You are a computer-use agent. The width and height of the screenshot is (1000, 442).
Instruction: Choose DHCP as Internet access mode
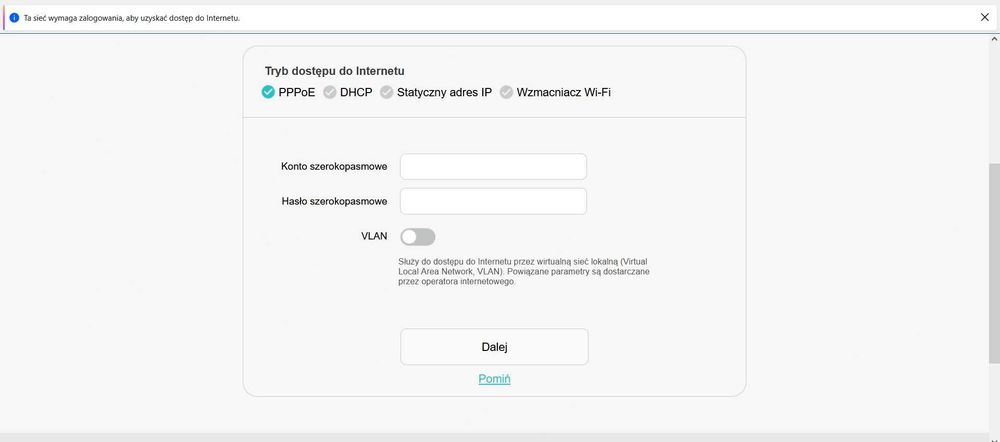pyautogui.click(x=330, y=93)
